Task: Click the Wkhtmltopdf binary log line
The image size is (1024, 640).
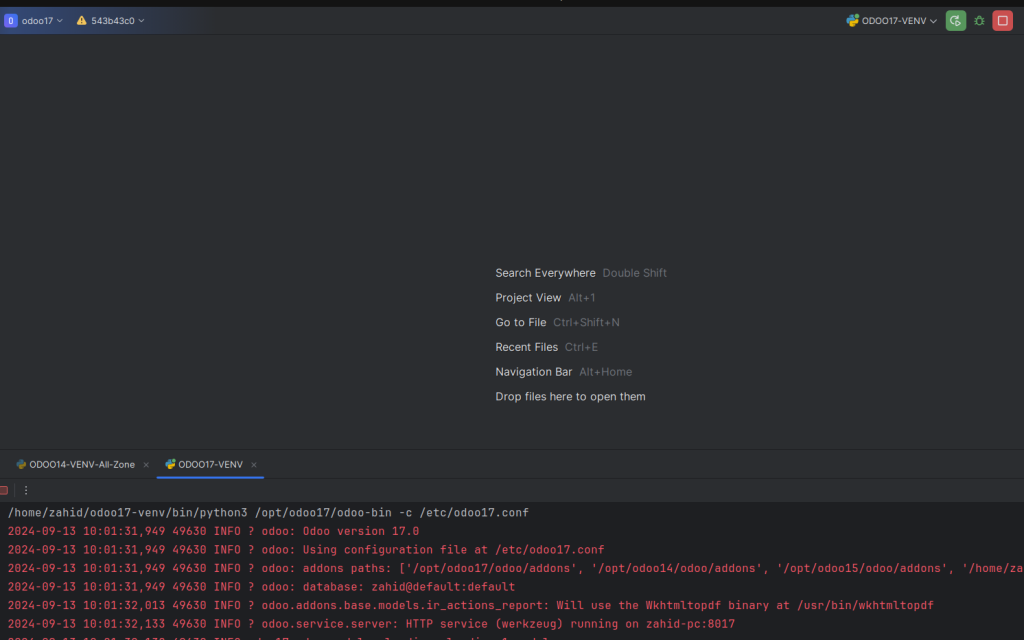Action: click(470, 605)
